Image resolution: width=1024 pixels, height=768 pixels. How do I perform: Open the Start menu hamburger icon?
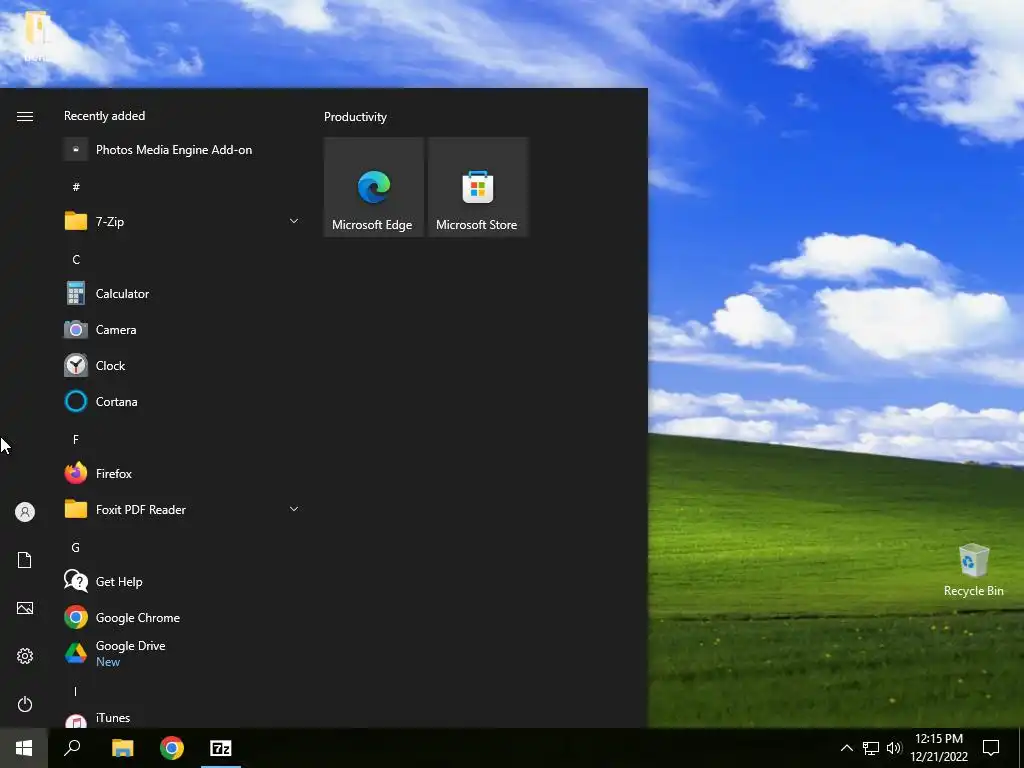(25, 116)
